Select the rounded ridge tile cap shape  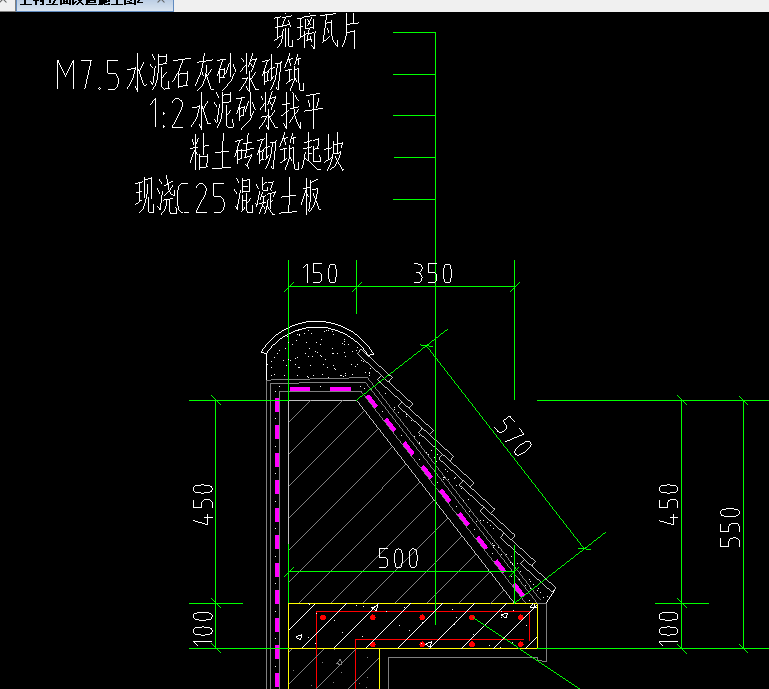(x=317, y=351)
